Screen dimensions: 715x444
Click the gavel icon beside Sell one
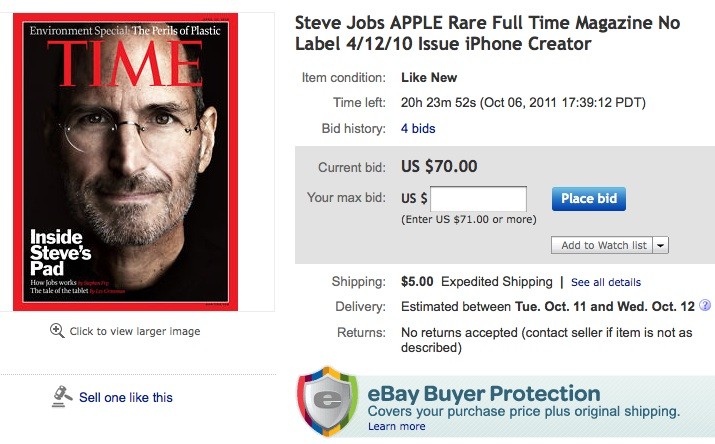pyautogui.click(x=60, y=397)
